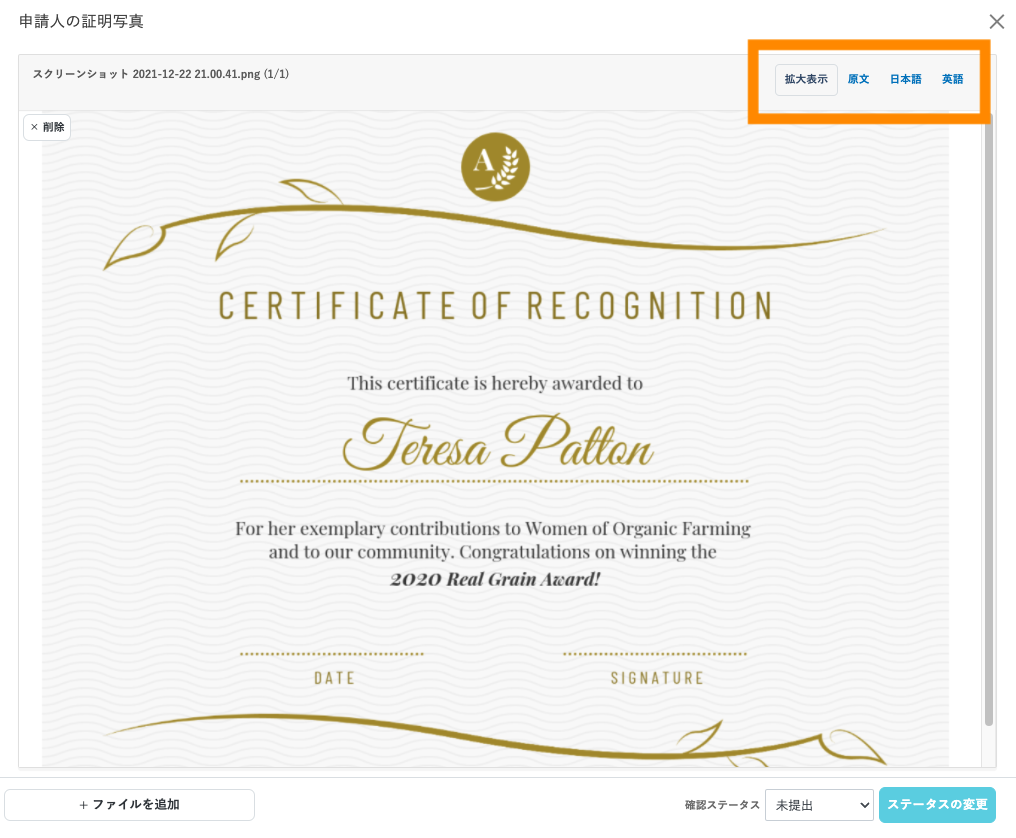Viewport: 1016px width, 838px height.
Task: Close the 申請人の証明写真 dialog
Action: pos(997,21)
